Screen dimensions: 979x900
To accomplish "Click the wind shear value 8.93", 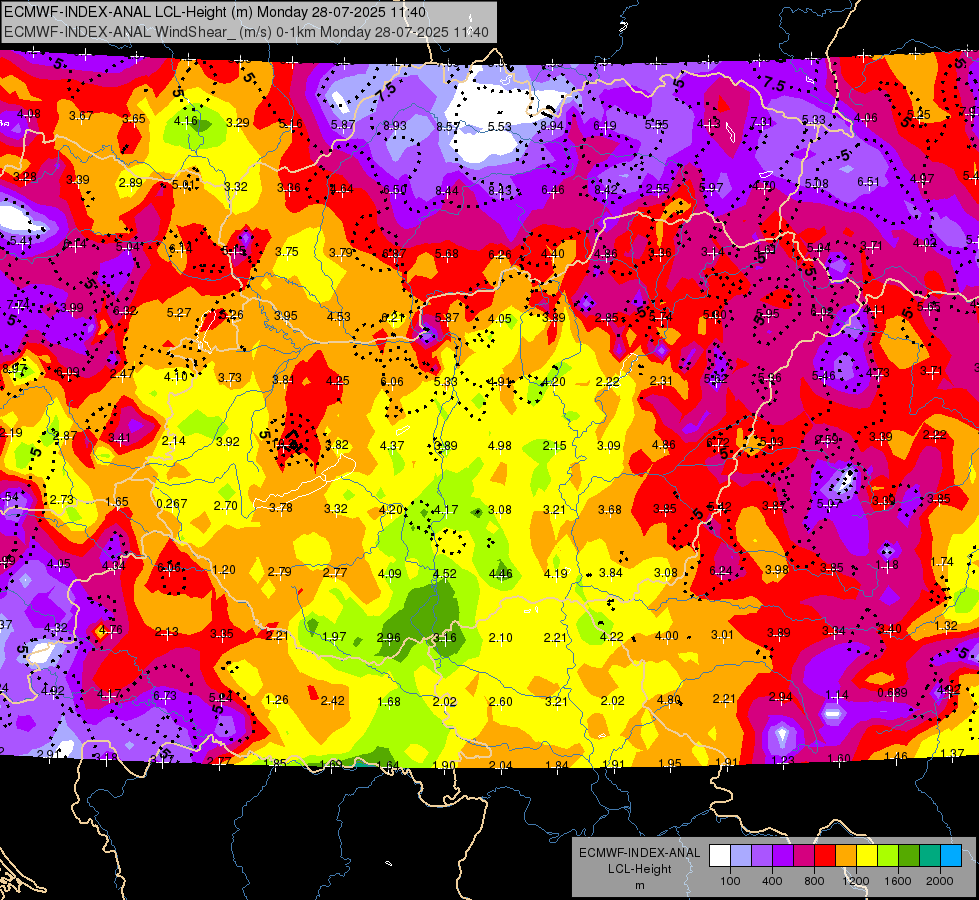I will tap(395, 126).
